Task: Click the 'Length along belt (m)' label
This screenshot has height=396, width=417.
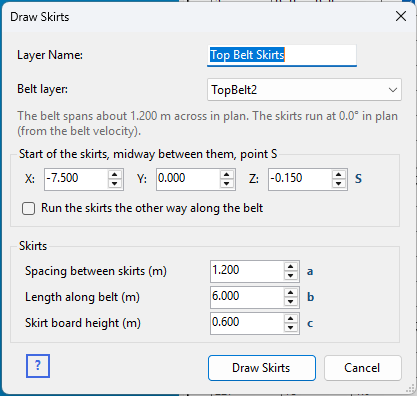Action: 82,297
